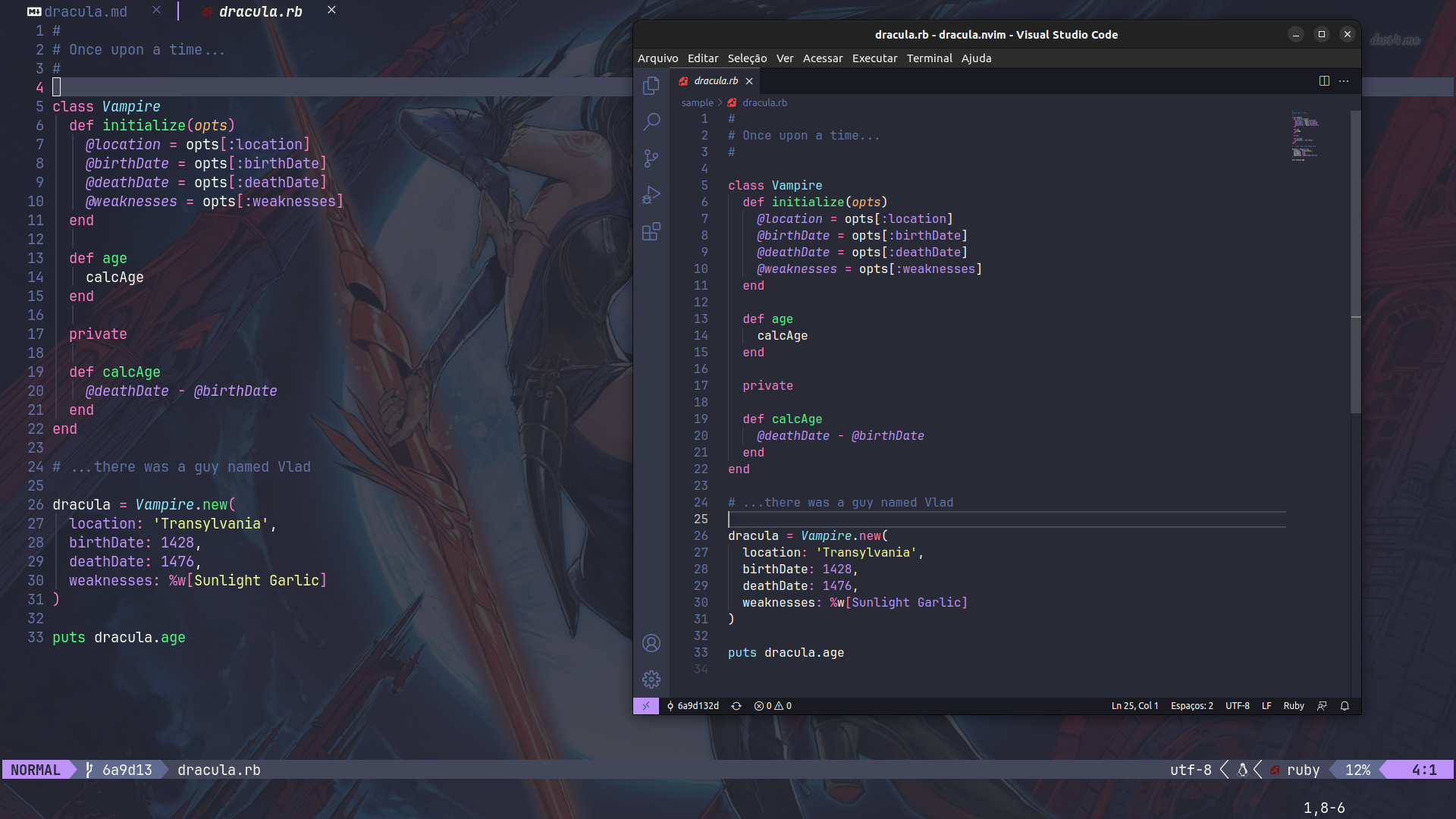Change end of line sequence LF

(1266, 706)
